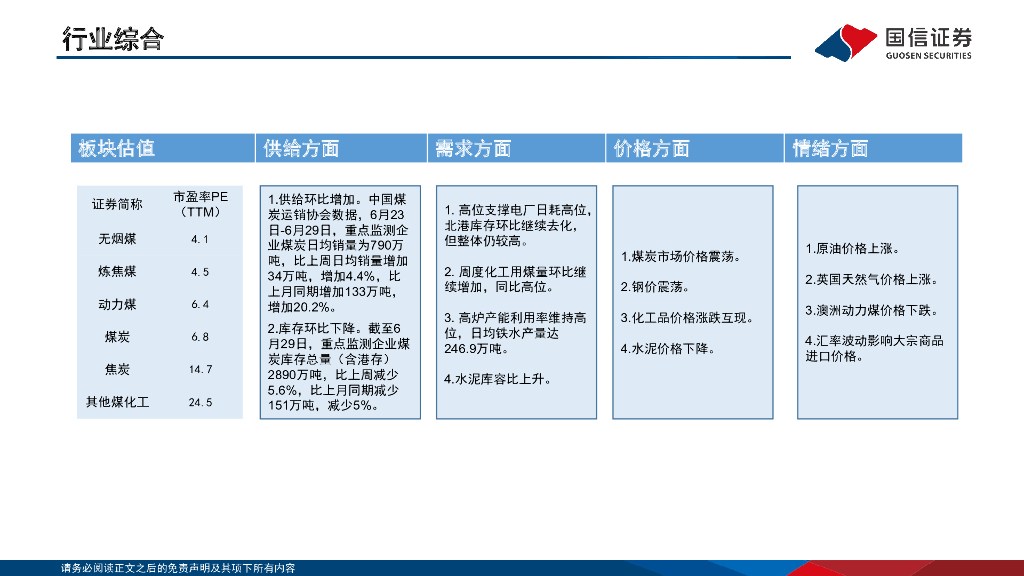1024x576 pixels.
Task: Click the PE value 24.5
Action: click(200, 402)
